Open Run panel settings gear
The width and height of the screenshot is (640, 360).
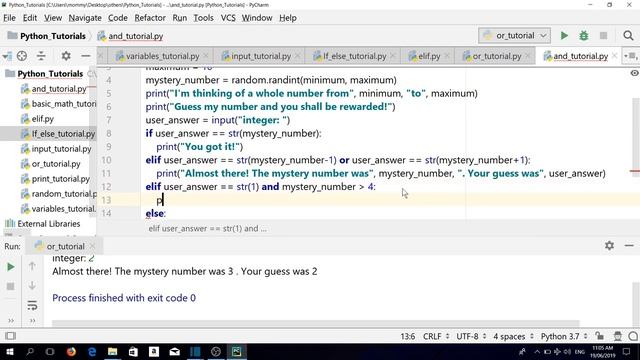(609, 246)
